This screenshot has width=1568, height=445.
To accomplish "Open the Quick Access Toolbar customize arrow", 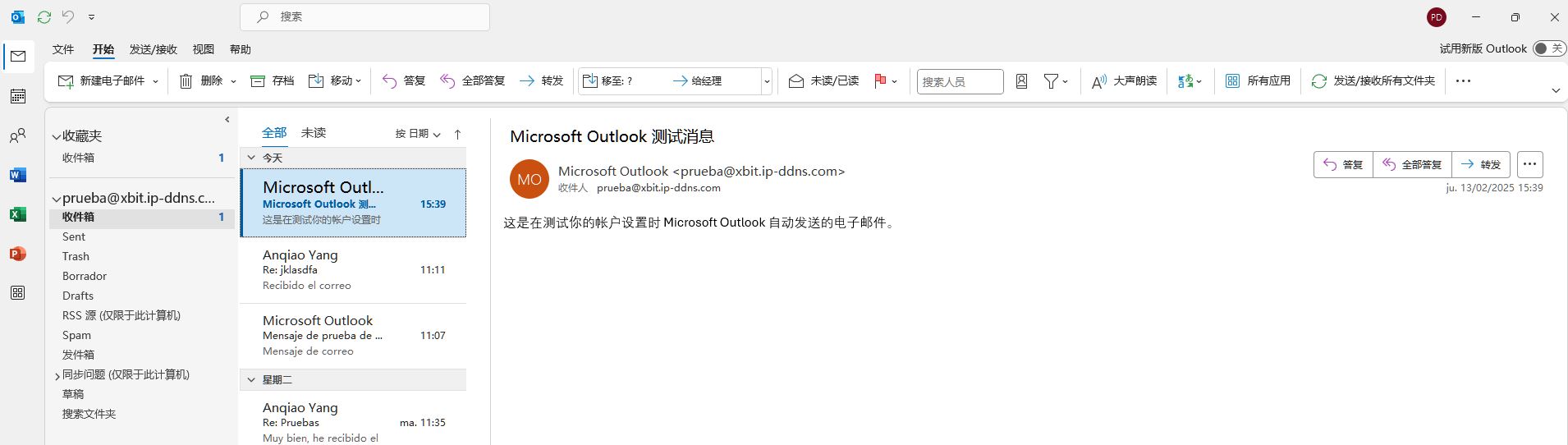I will coord(91,16).
